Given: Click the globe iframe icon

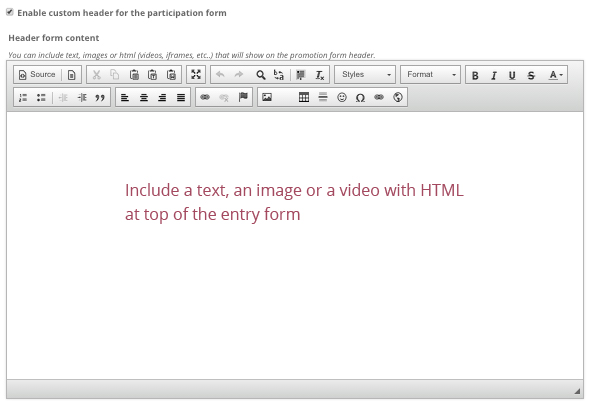Looking at the screenshot, I should [x=398, y=97].
